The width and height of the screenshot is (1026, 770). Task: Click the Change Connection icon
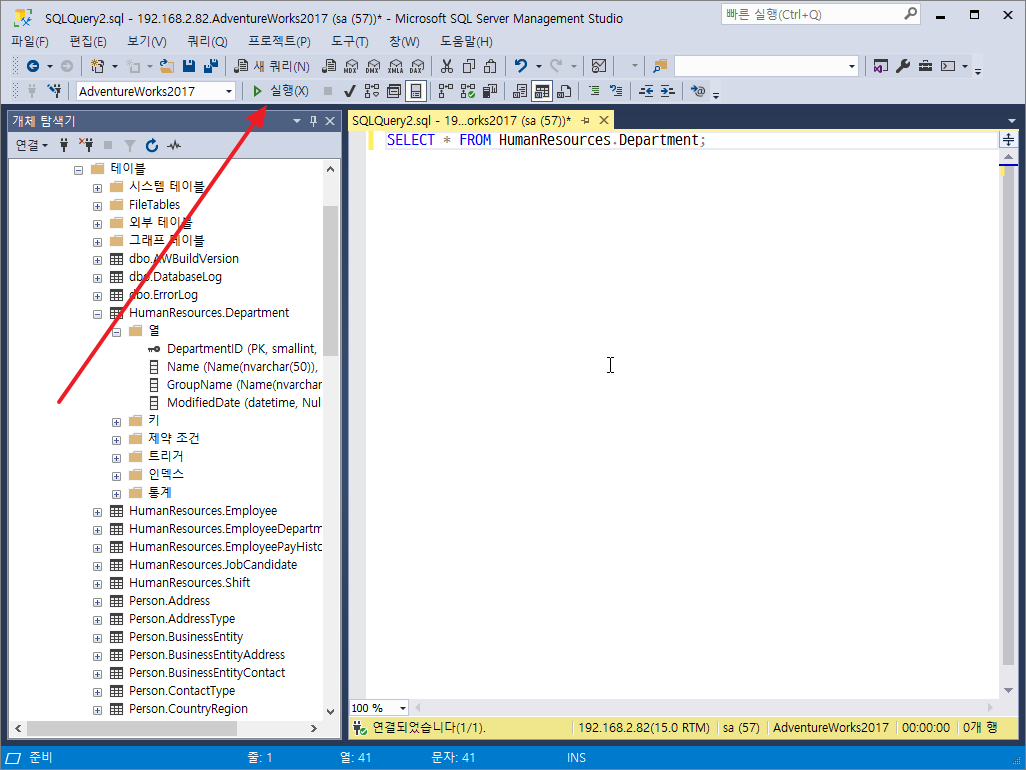54,91
